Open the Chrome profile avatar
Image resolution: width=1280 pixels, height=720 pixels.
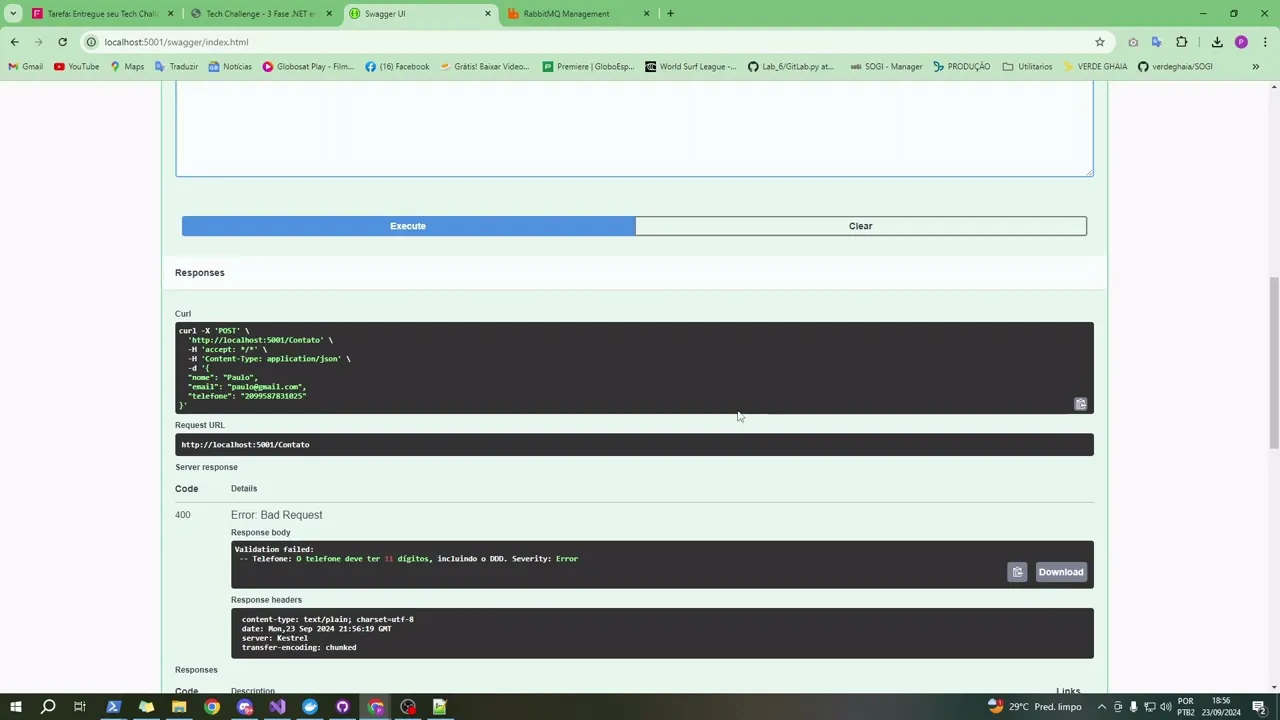[1241, 42]
